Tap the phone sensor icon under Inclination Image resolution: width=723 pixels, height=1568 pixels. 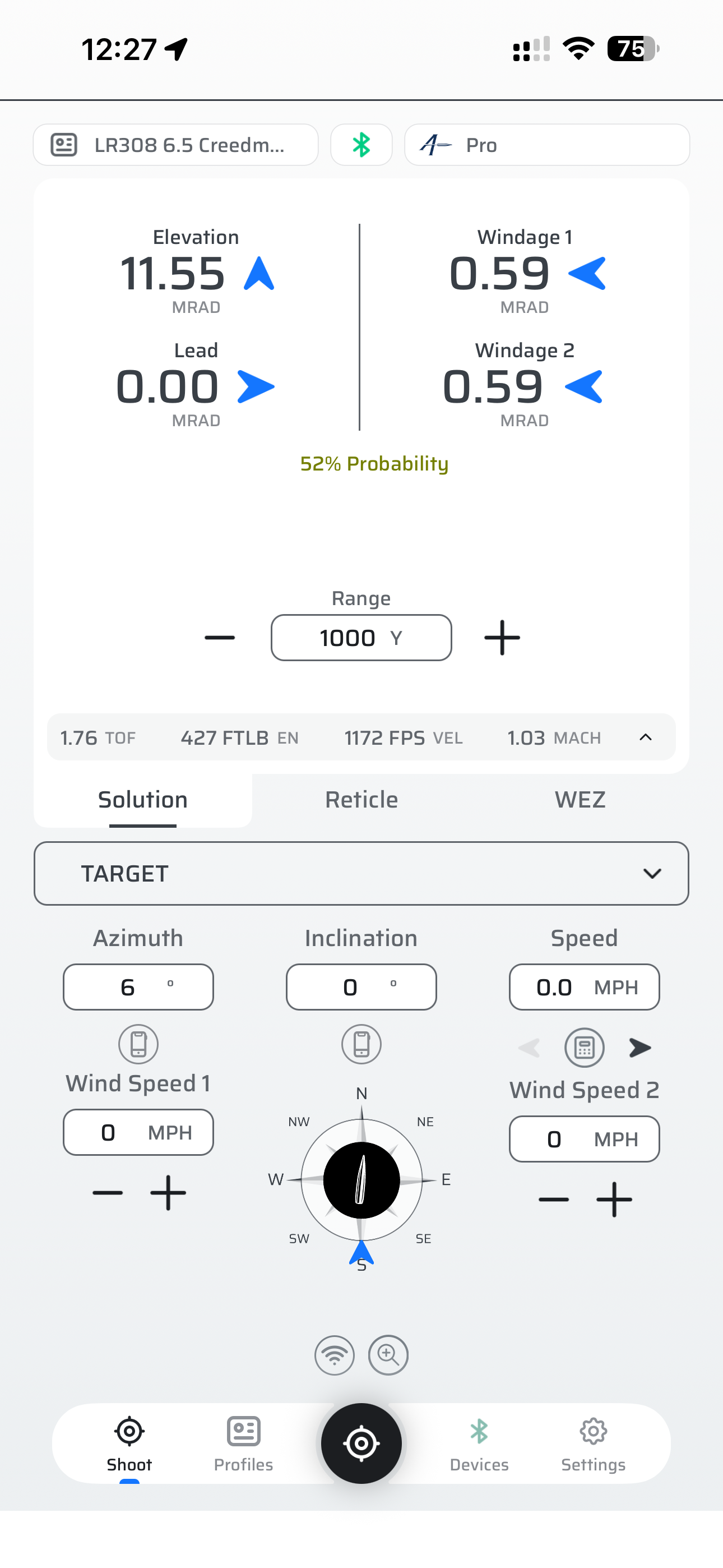[x=361, y=1045]
